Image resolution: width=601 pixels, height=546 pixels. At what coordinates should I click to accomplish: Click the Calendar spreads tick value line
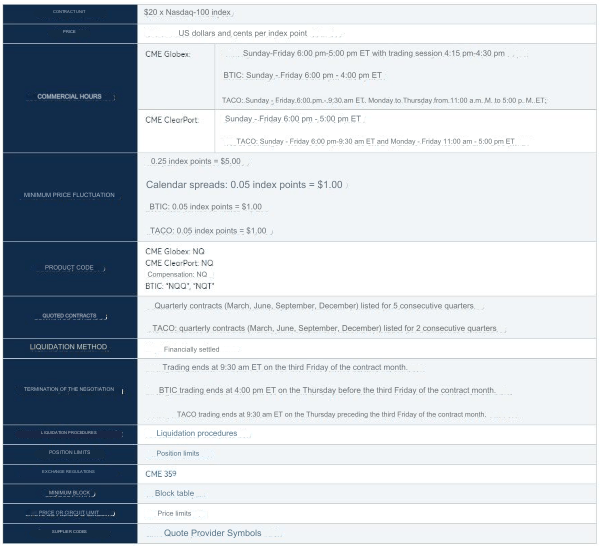click(244, 185)
